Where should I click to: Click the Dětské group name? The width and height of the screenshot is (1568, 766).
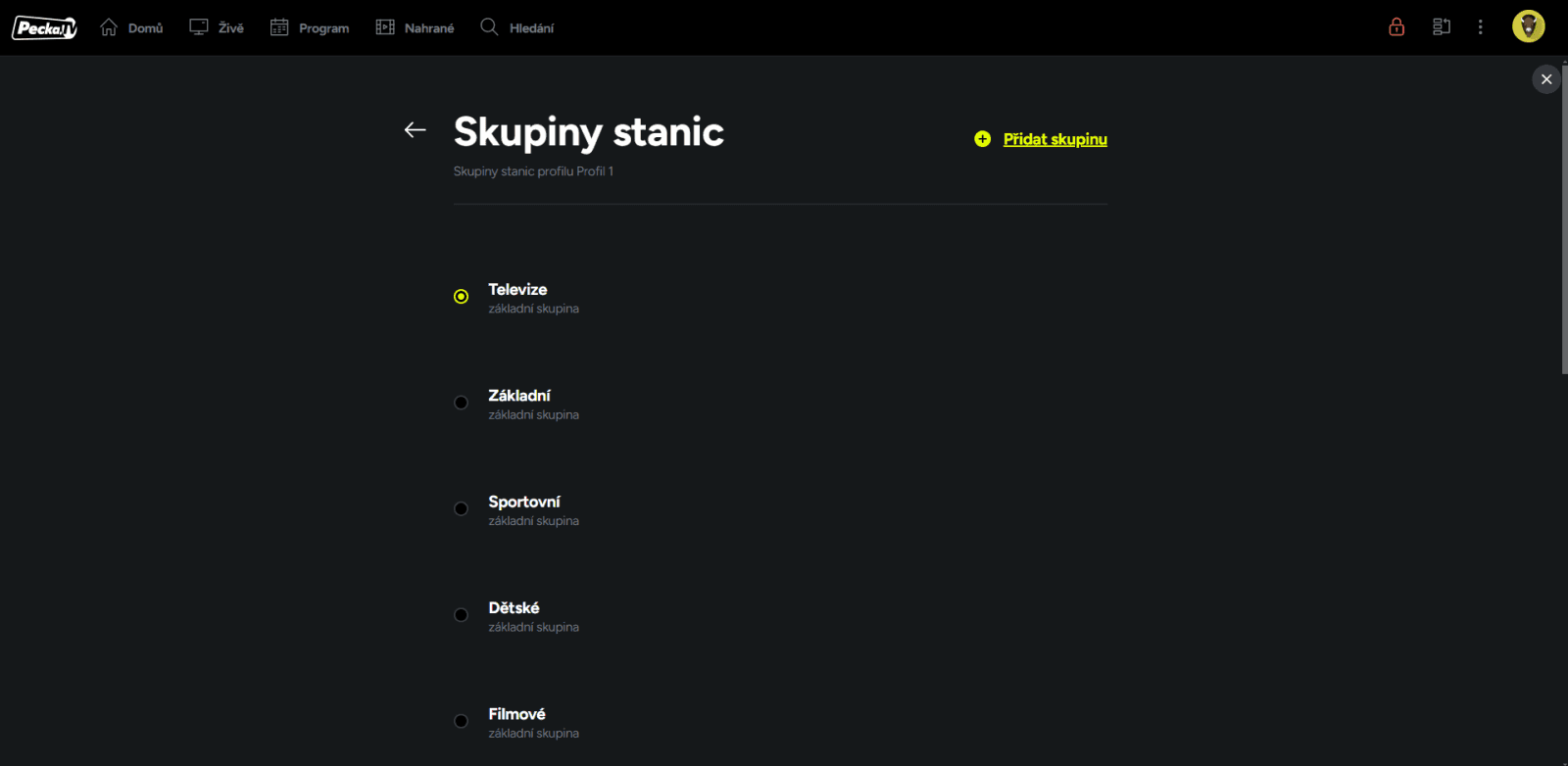coord(514,607)
